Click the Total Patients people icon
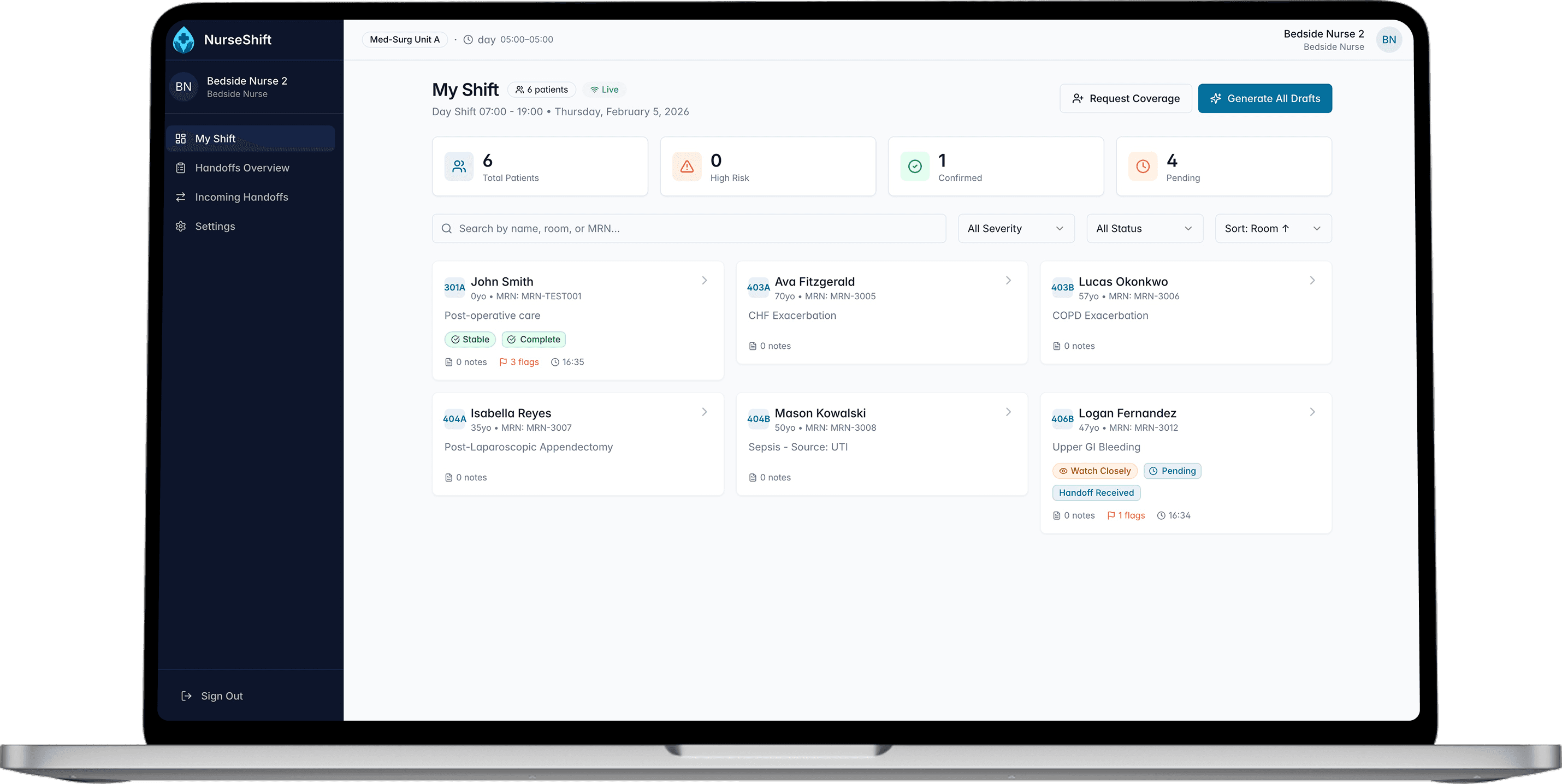The width and height of the screenshot is (1562, 784). point(459,167)
